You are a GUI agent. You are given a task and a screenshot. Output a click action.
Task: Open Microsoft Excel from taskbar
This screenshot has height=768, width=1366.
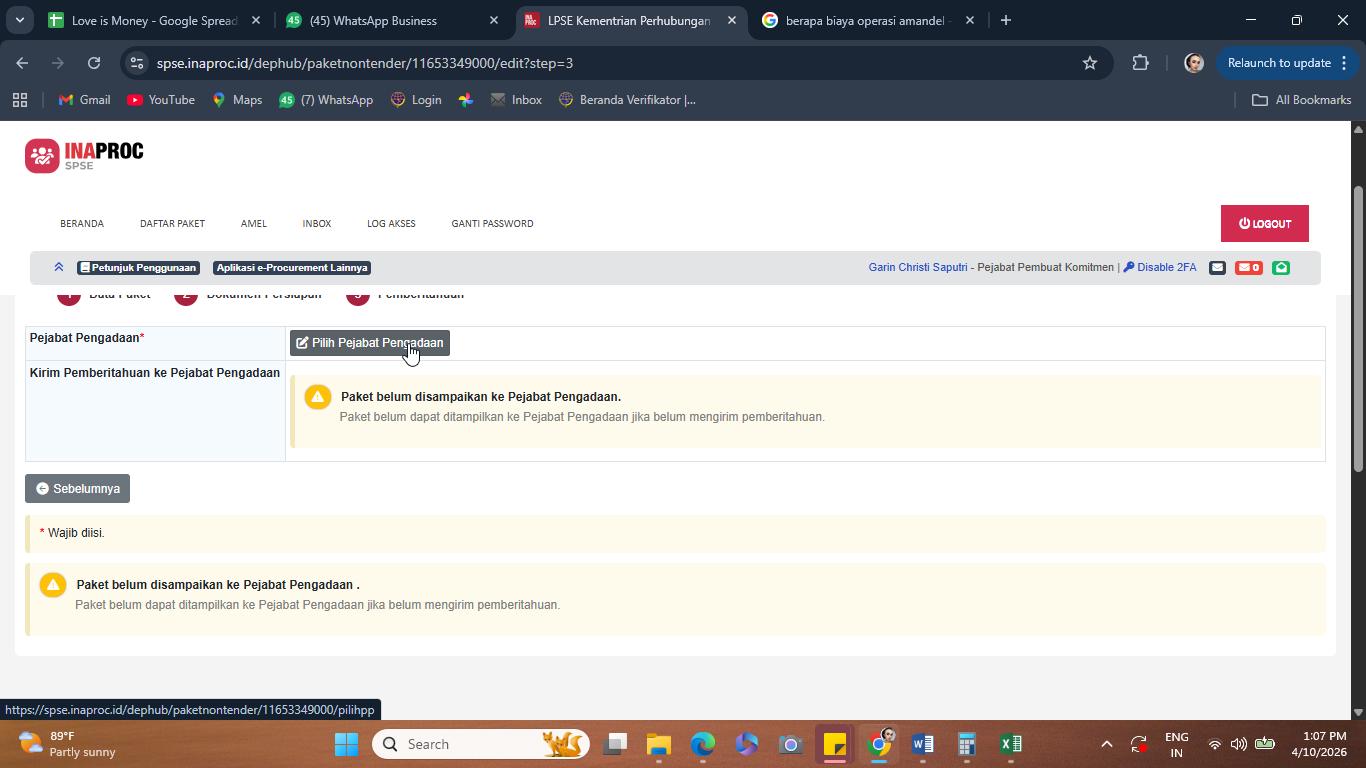click(1010, 744)
